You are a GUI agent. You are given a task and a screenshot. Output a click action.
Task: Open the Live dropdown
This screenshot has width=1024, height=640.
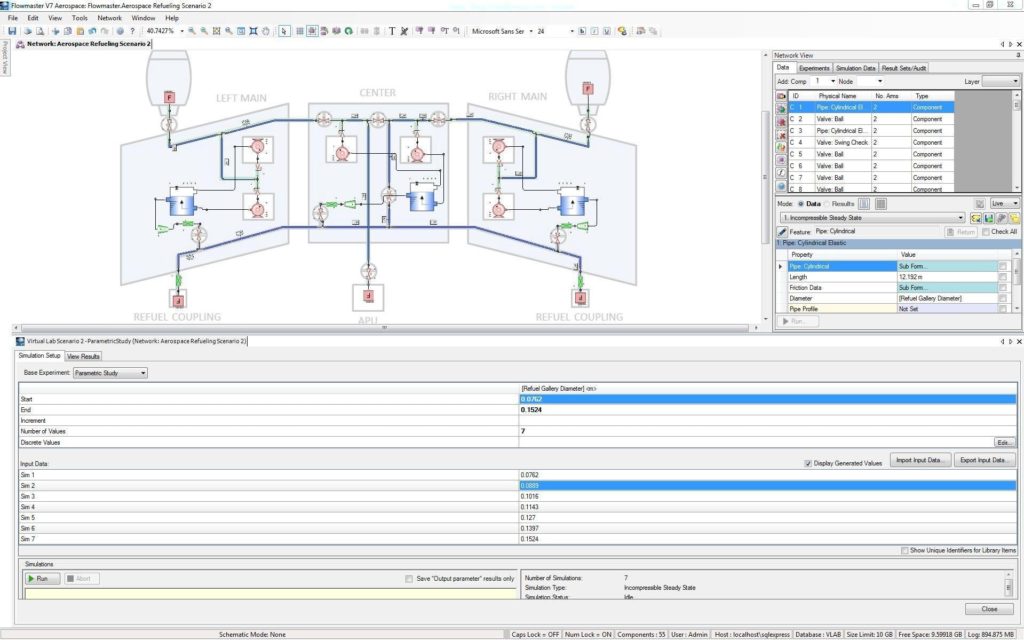(1004, 204)
